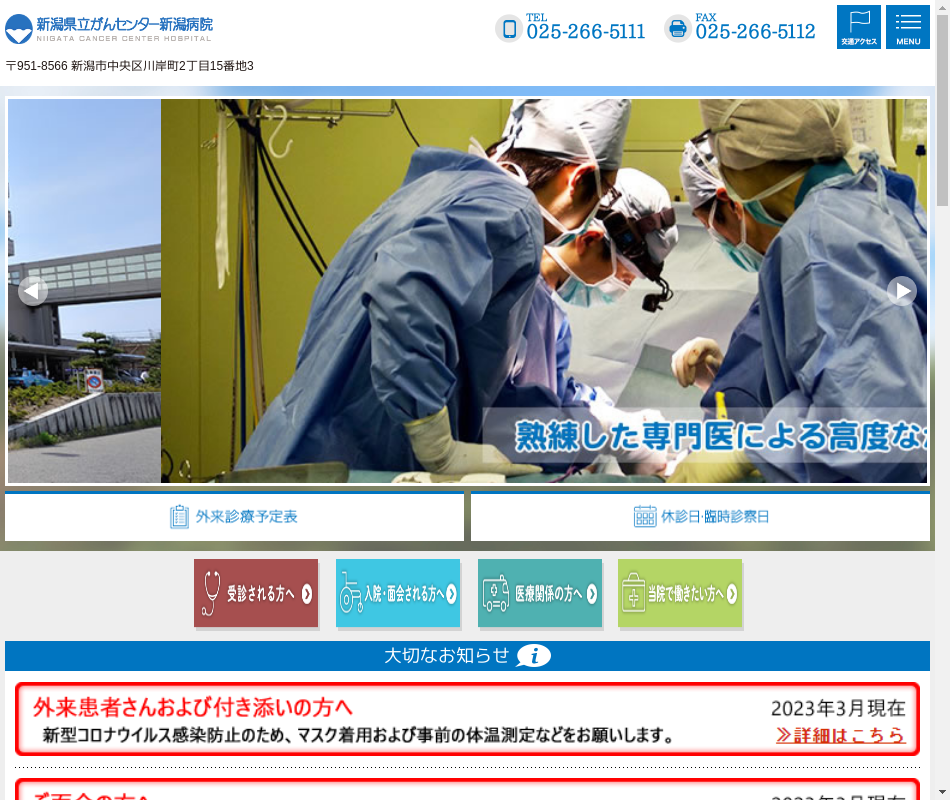950x800 pixels.
Task: Click the stethoscope icon on 受診される方へ
Action: 211,593
